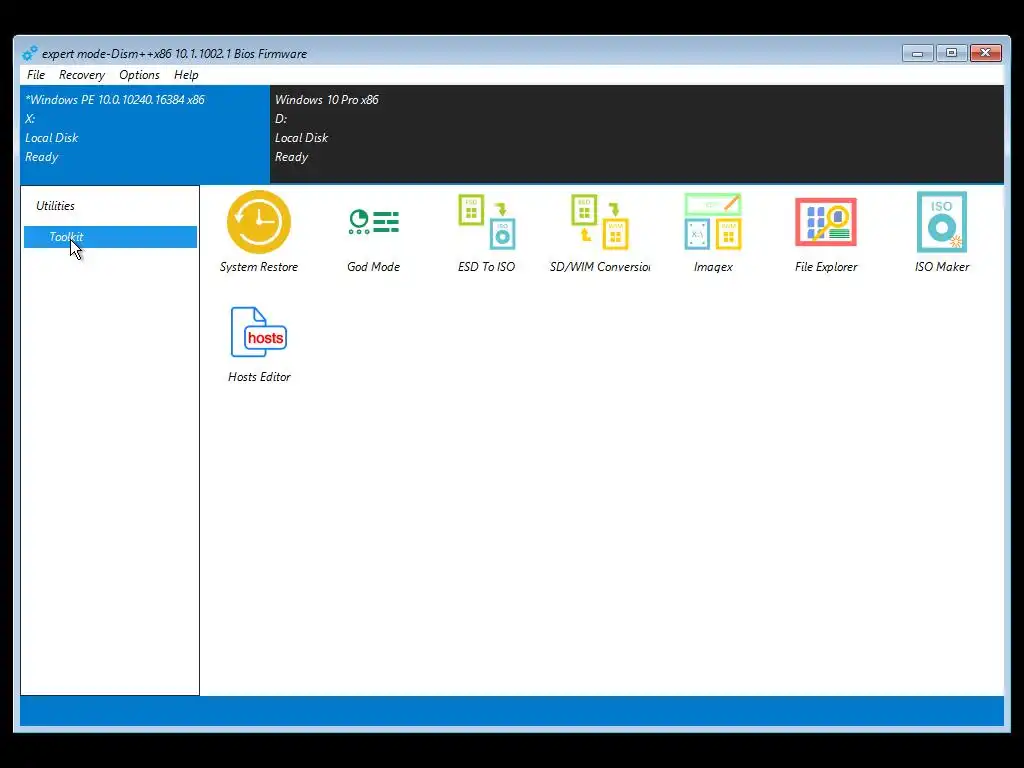Select the Toolkit sidebar entry
The image size is (1024, 768).
[x=110, y=237]
